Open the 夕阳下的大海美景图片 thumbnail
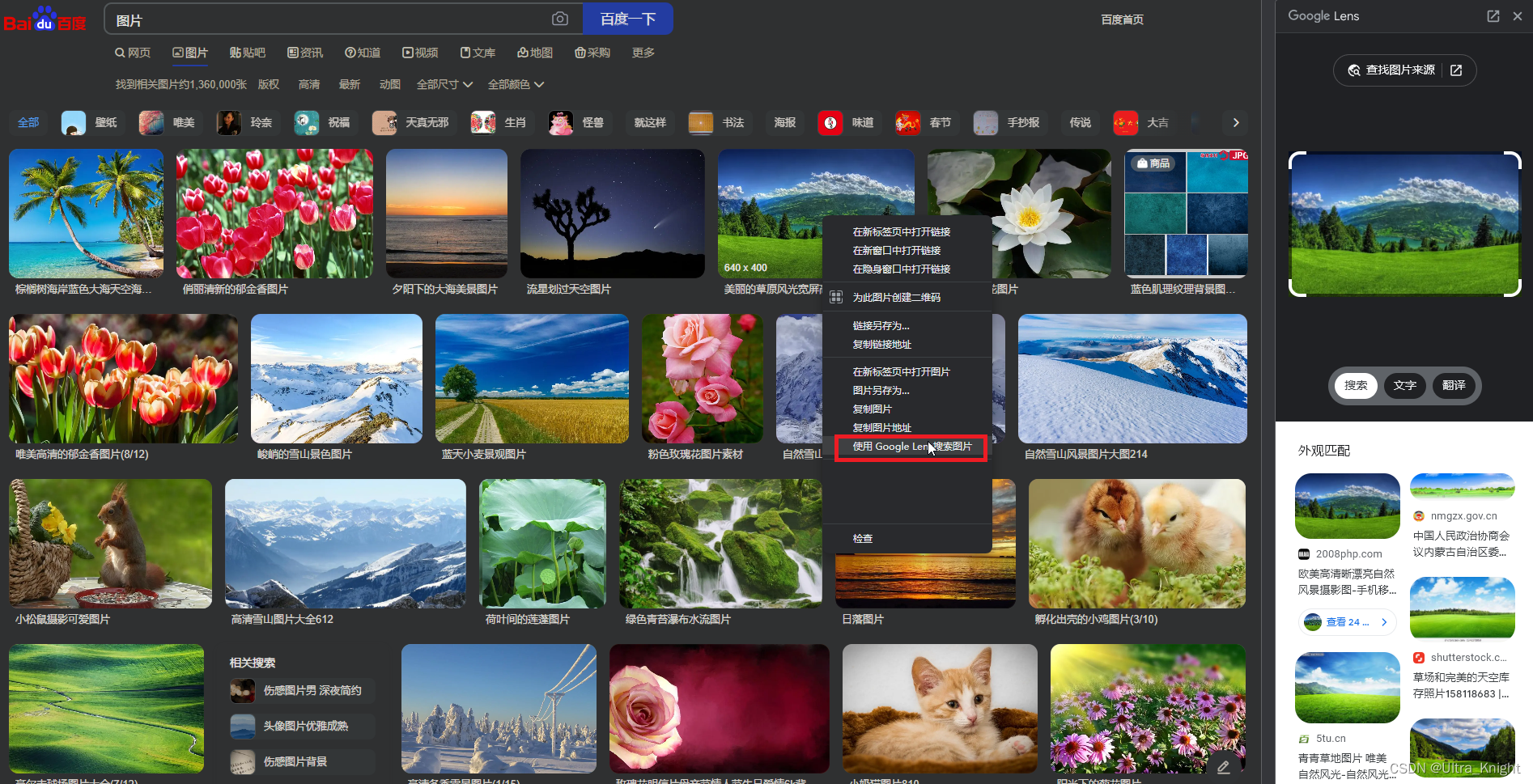Screen dimensions: 1533x784 447,214
